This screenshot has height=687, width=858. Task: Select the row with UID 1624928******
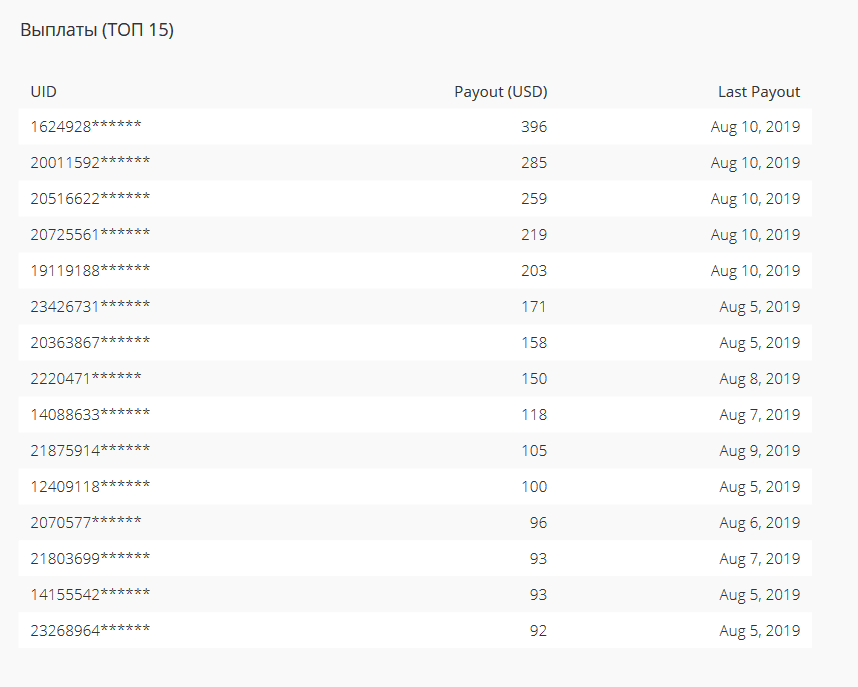tap(415, 126)
